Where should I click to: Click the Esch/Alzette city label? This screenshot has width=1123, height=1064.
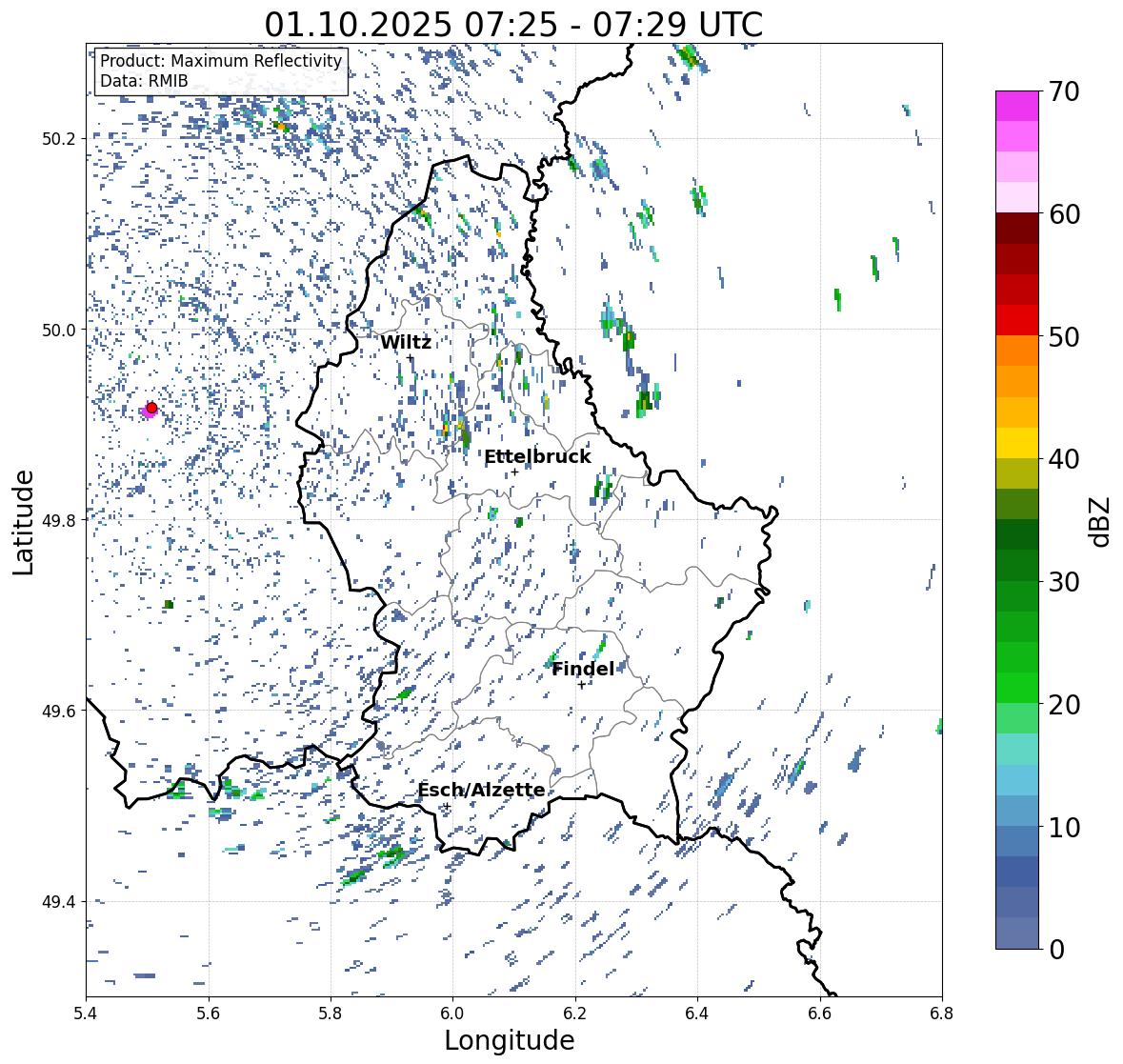click(x=481, y=790)
